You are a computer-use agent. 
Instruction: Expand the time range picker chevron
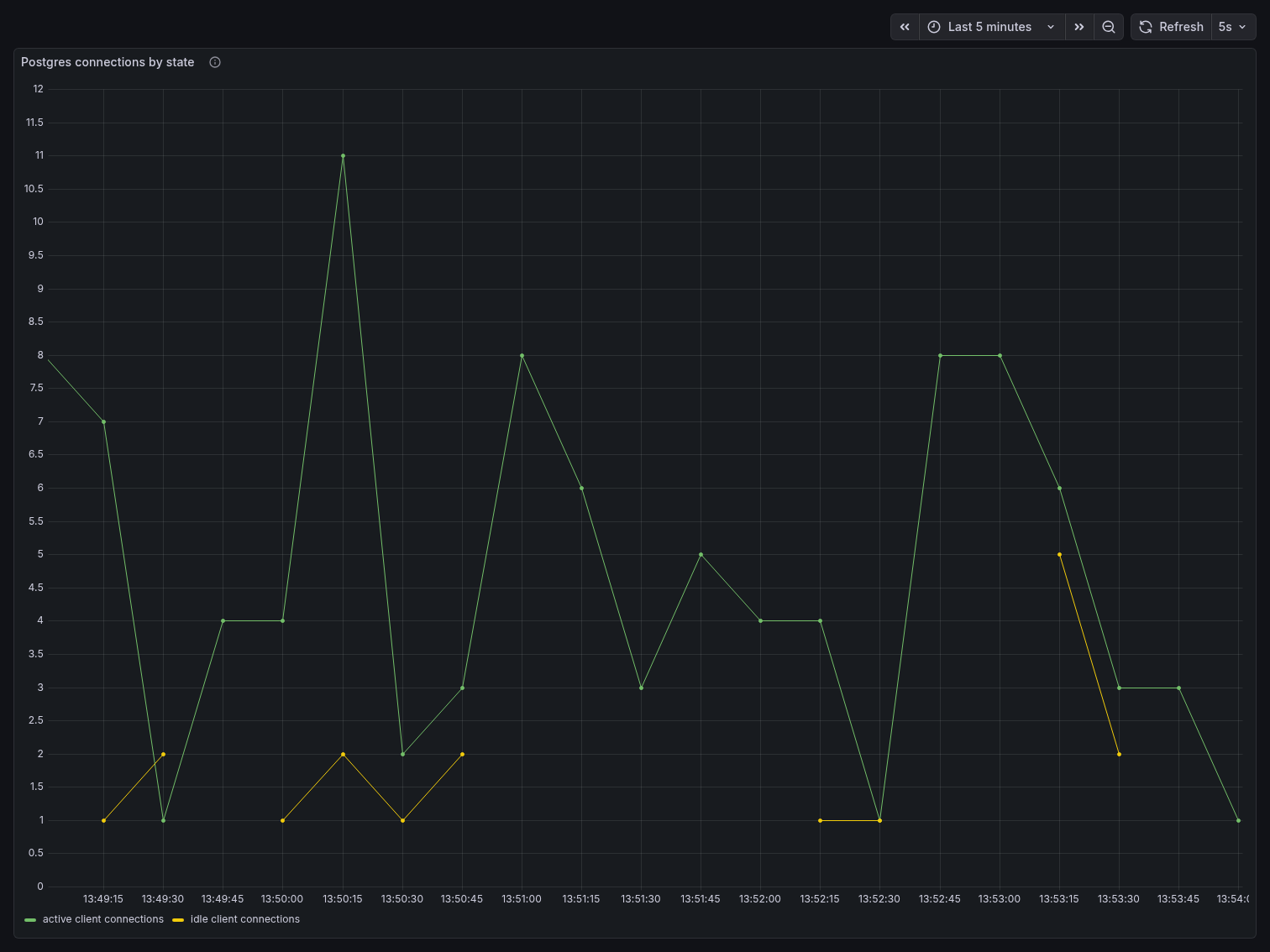(1051, 27)
